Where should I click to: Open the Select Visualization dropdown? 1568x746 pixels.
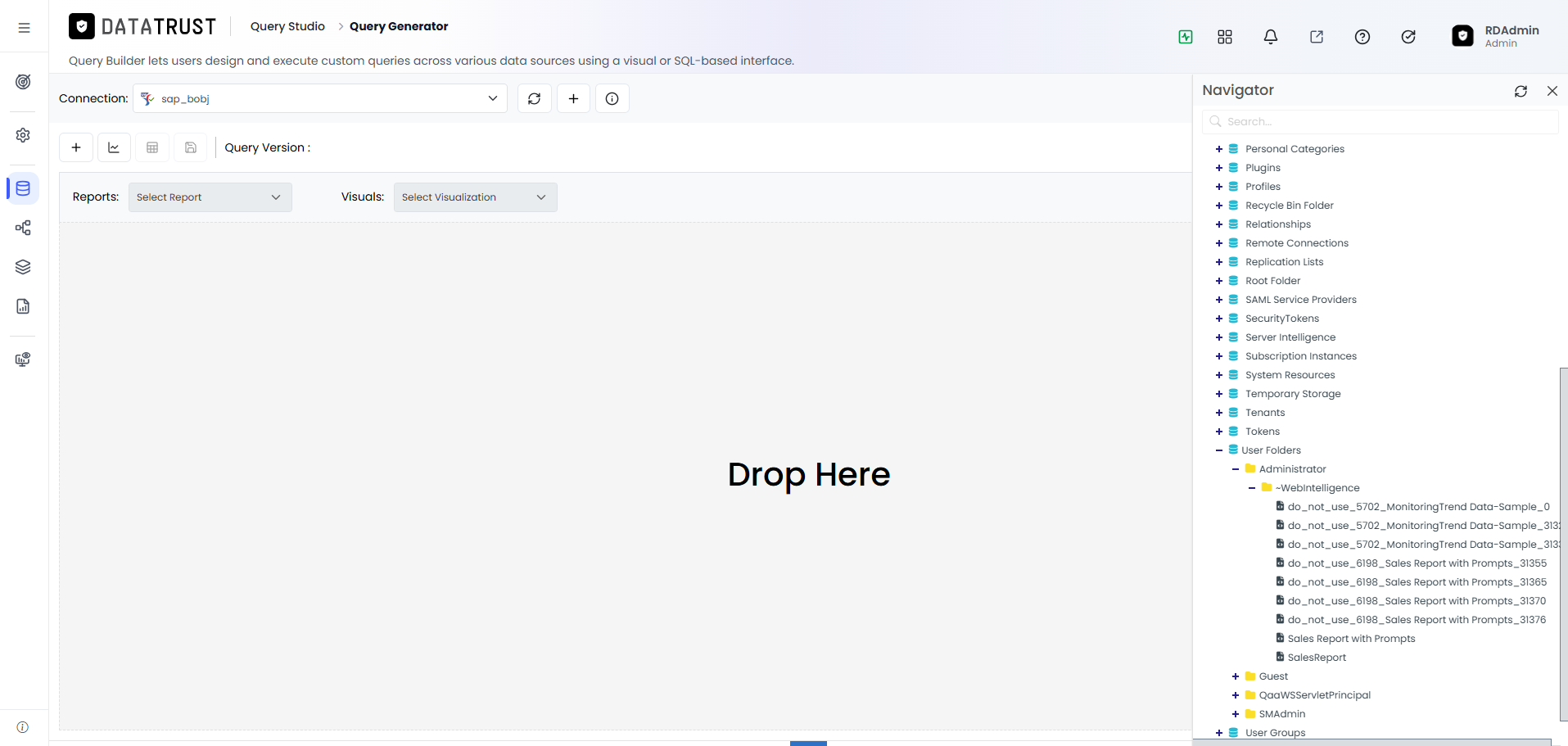pyautogui.click(x=476, y=197)
